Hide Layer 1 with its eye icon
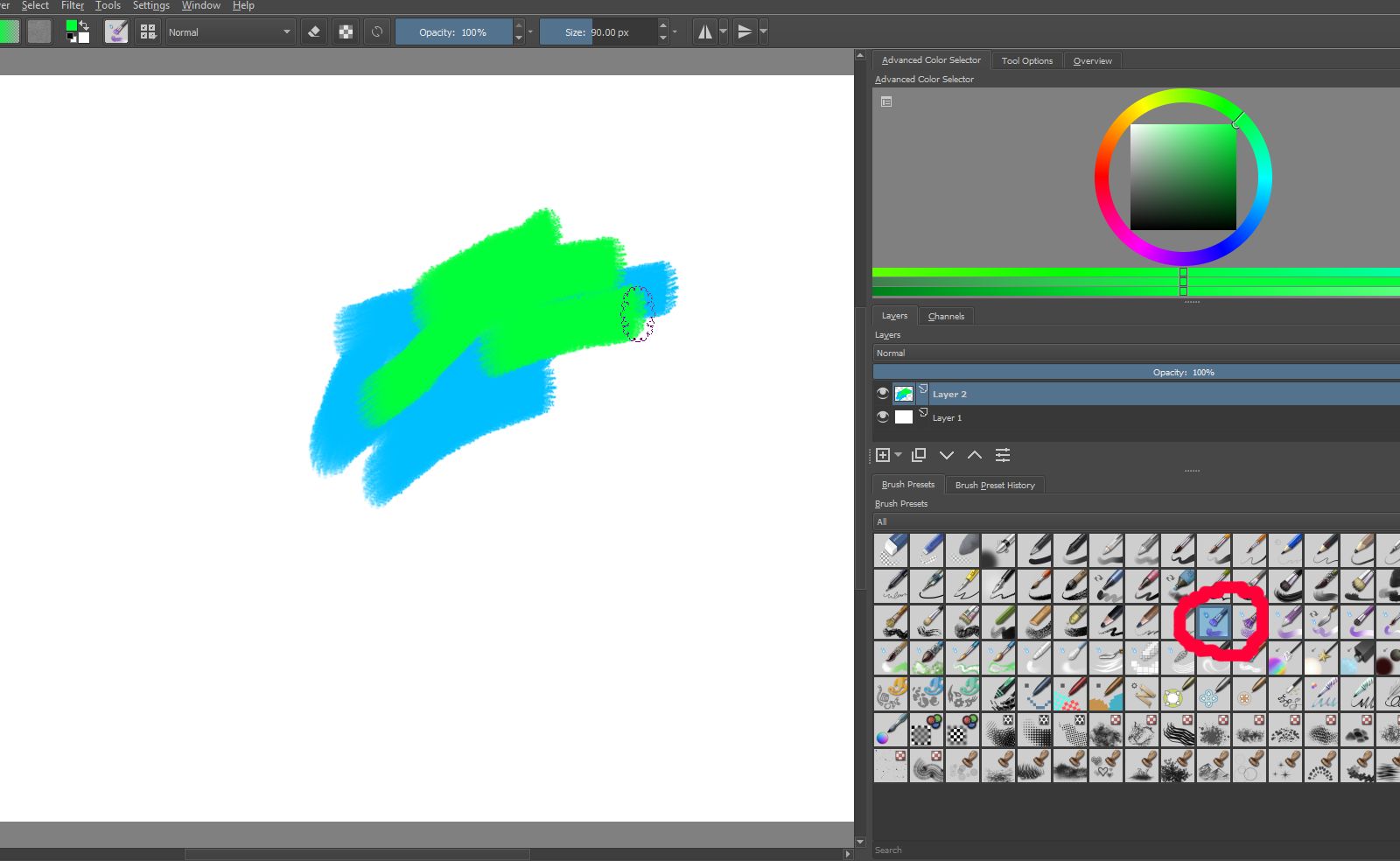 coord(882,416)
